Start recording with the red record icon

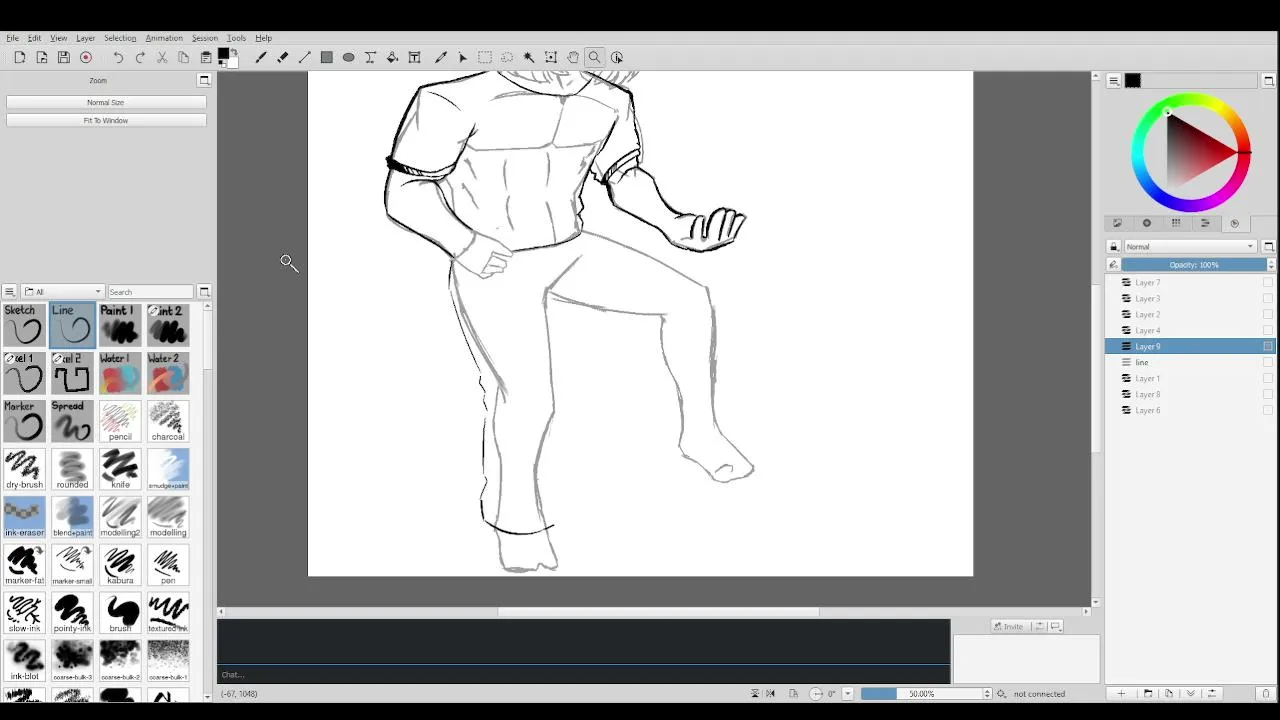point(86,58)
